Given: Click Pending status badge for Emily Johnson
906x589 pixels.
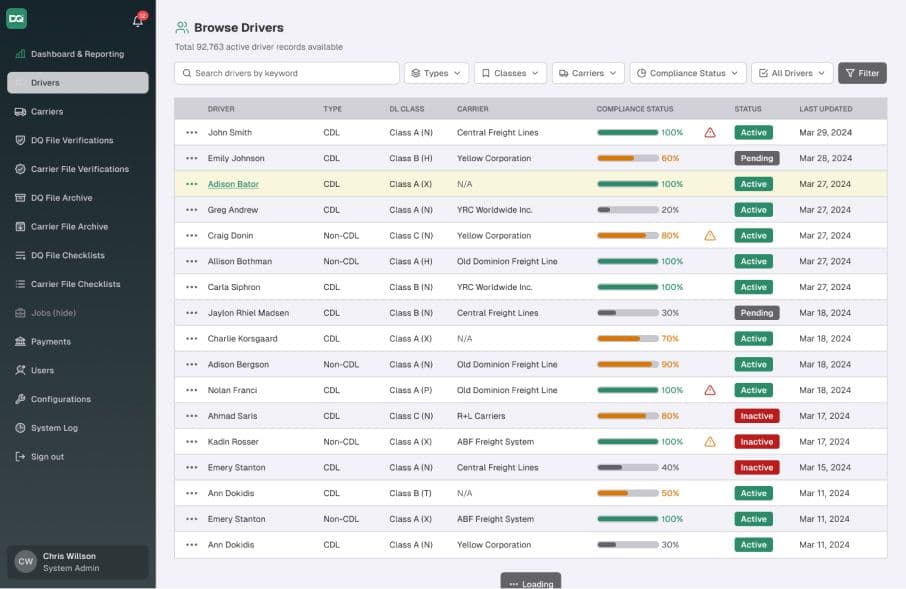Looking at the screenshot, I should pyautogui.click(x=756, y=158).
